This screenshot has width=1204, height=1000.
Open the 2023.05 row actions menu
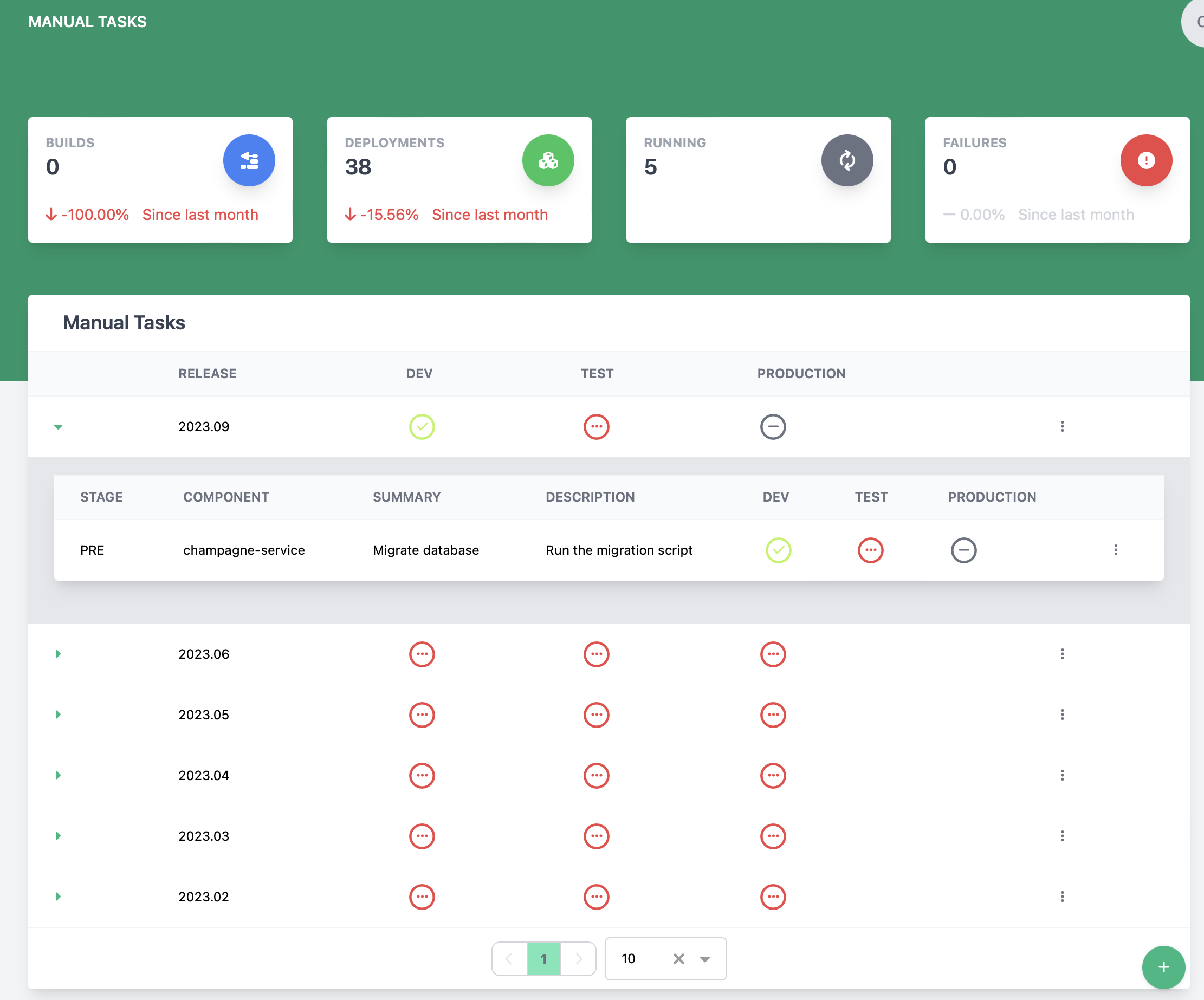[1063, 715]
